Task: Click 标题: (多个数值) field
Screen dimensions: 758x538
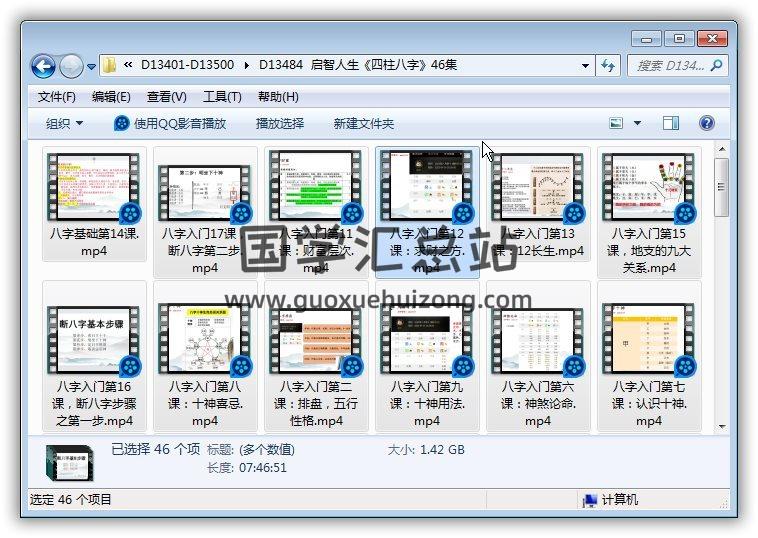Action: [251, 450]
